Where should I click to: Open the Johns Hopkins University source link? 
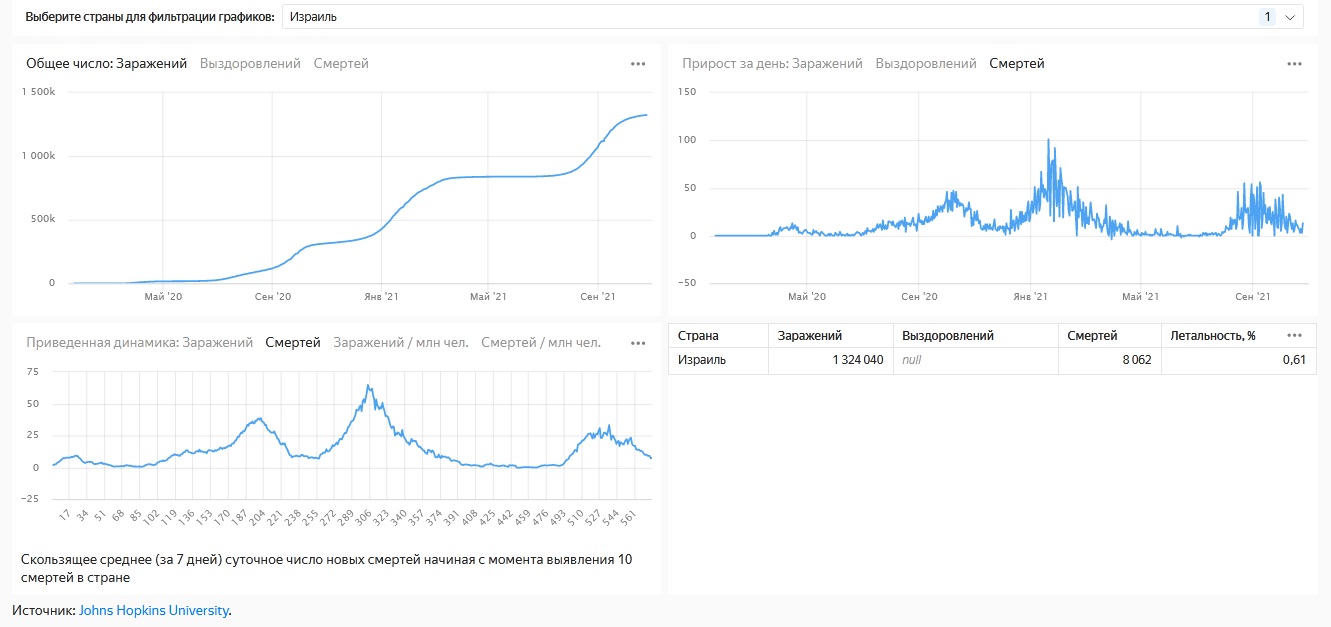(x=153, y=610)
